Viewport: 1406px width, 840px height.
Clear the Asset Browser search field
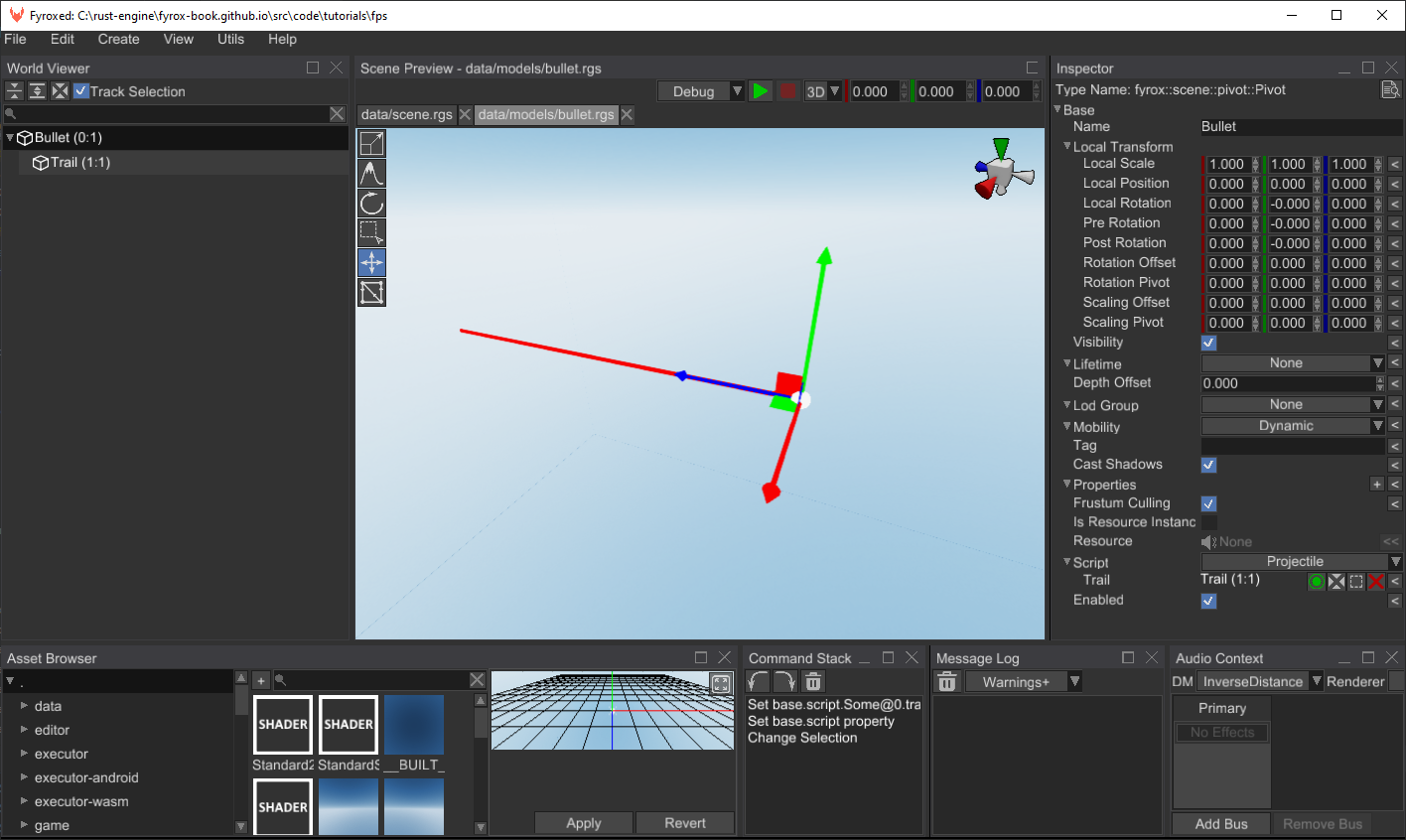tap(478, 680)
